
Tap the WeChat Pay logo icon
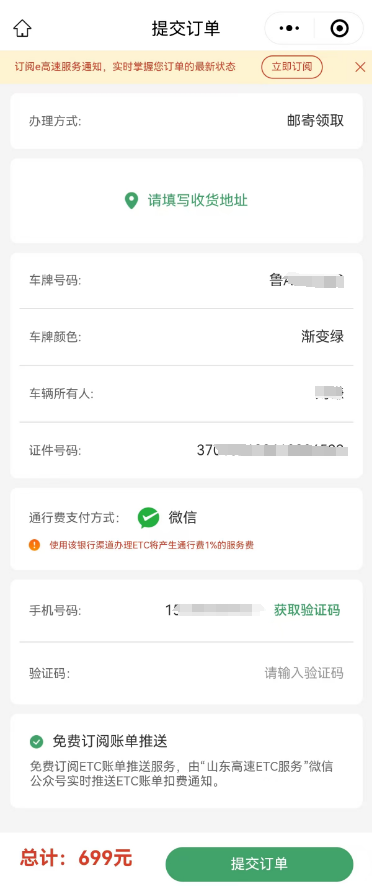[149, 517]
